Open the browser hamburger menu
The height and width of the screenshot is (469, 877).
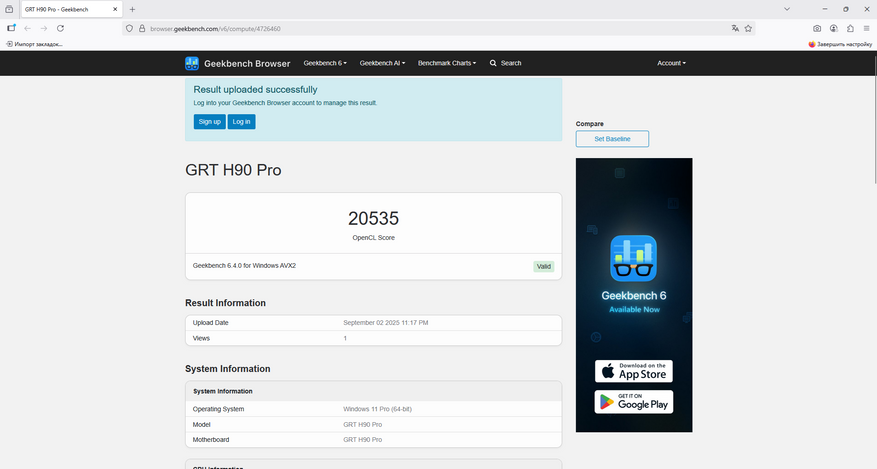click(x=866, y=28)
